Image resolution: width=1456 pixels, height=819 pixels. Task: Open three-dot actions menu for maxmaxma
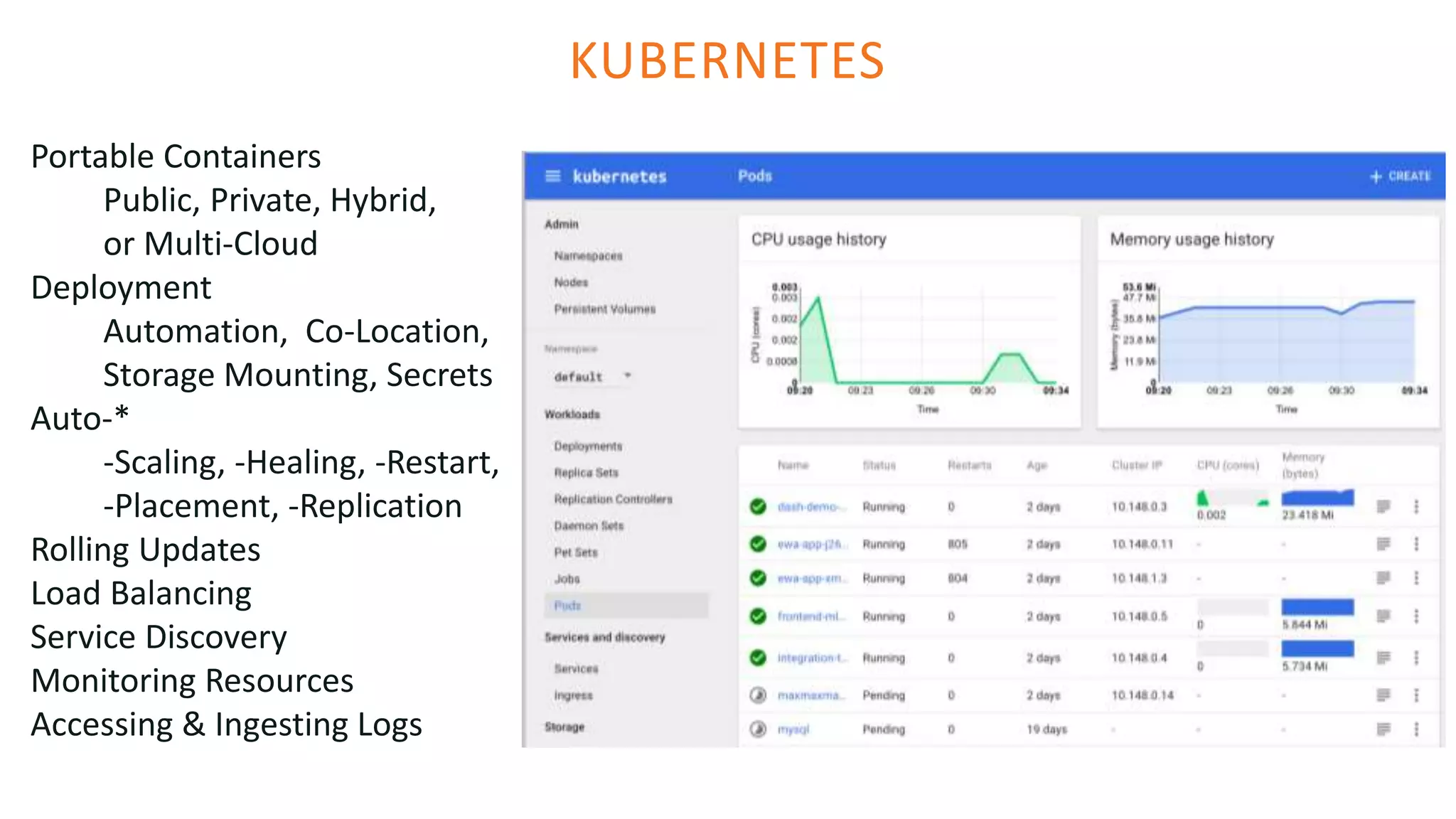coord(1416,695)
